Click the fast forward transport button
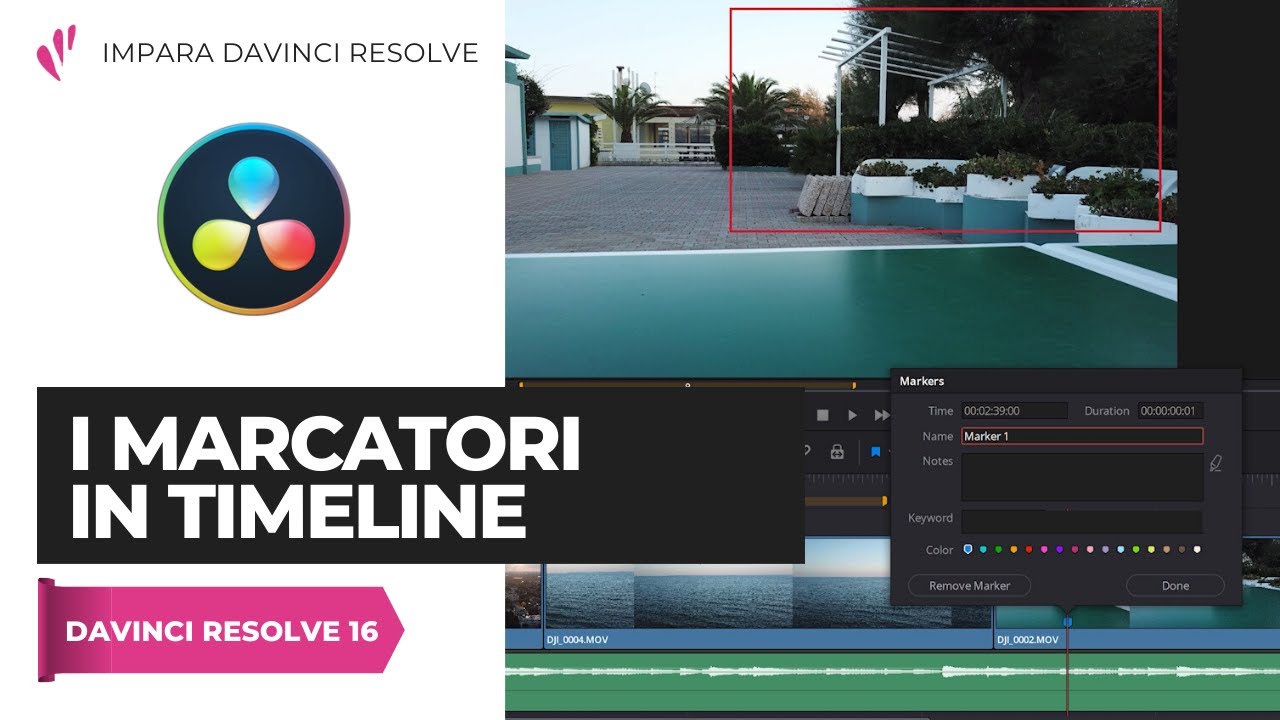Screen dimensions: 1280x720 click(882, 415)
